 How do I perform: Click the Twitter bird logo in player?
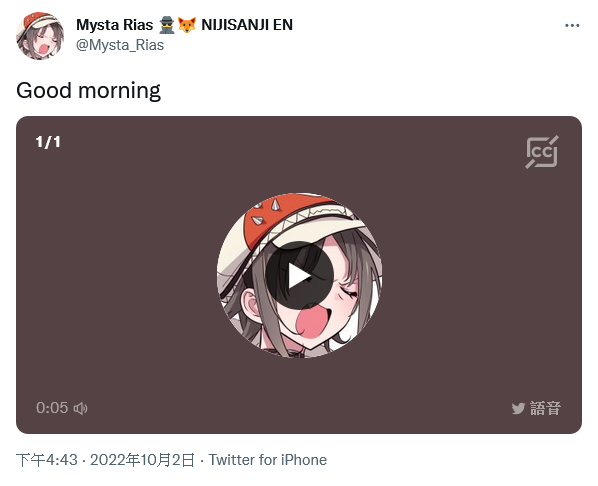(x=518, y=409)
